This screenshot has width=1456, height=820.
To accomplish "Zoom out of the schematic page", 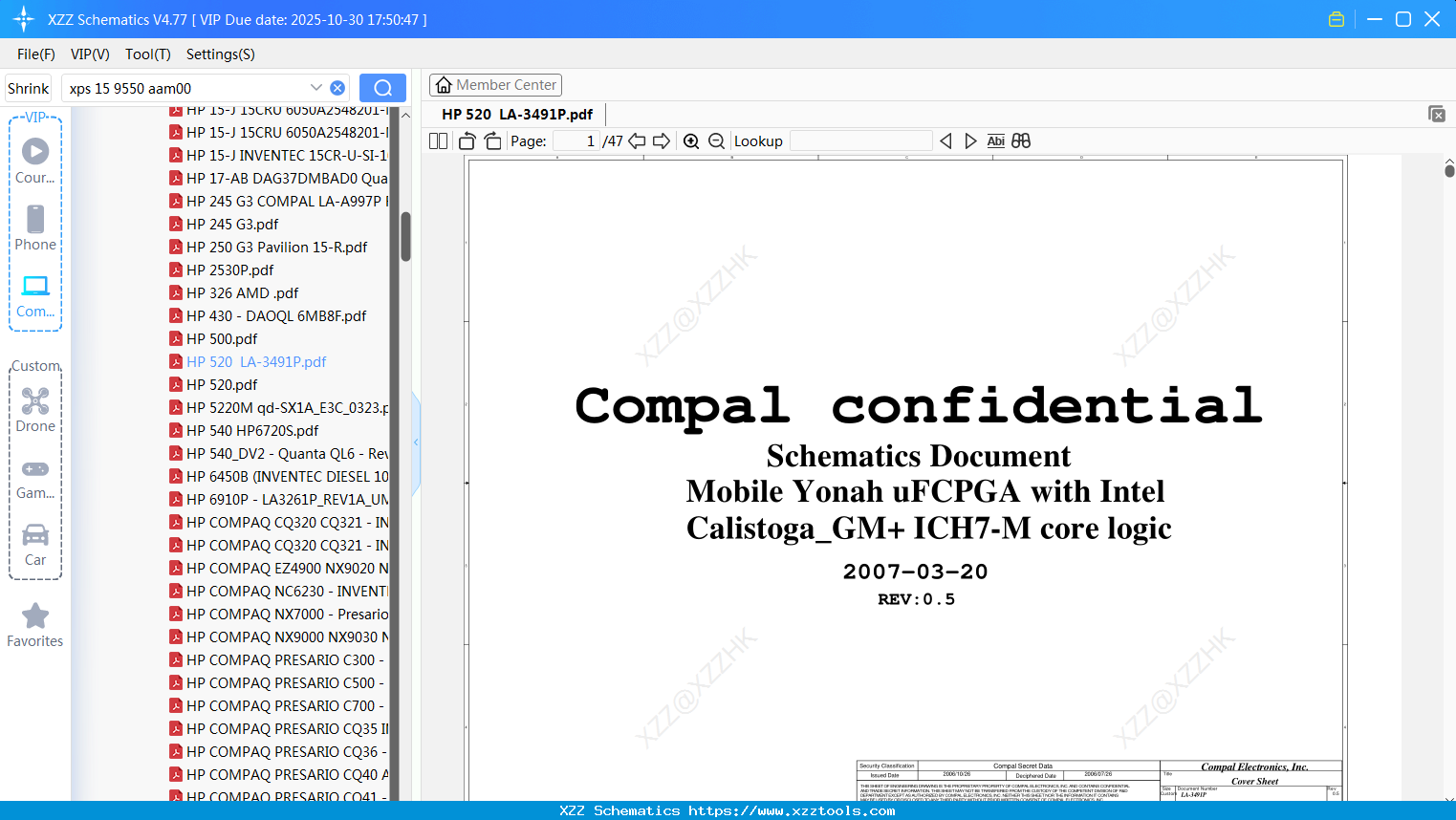I will point(716,141).
